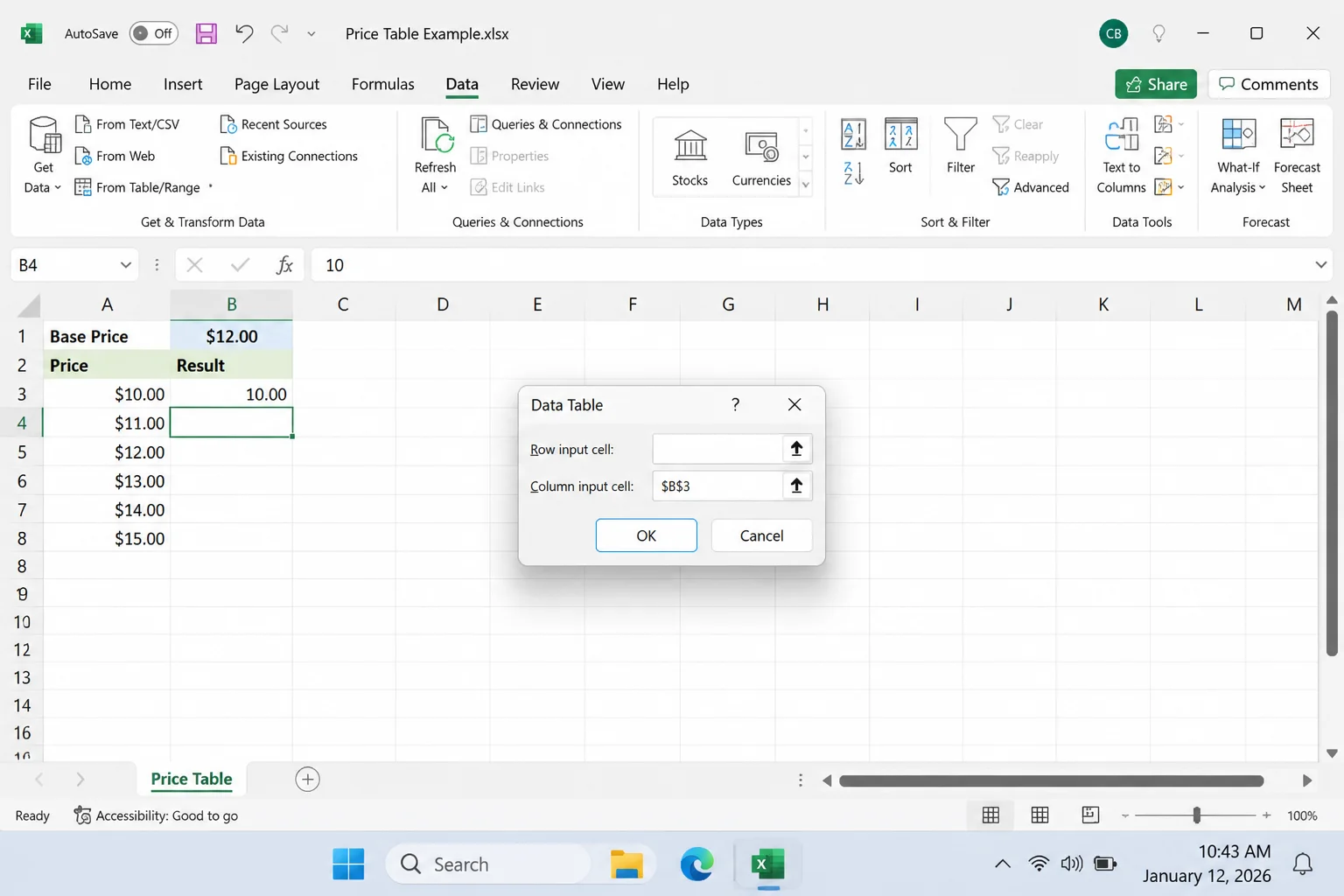Zoom in with plus button
This screenshot has width=1344, height=896.
(x=1266, y=815)
